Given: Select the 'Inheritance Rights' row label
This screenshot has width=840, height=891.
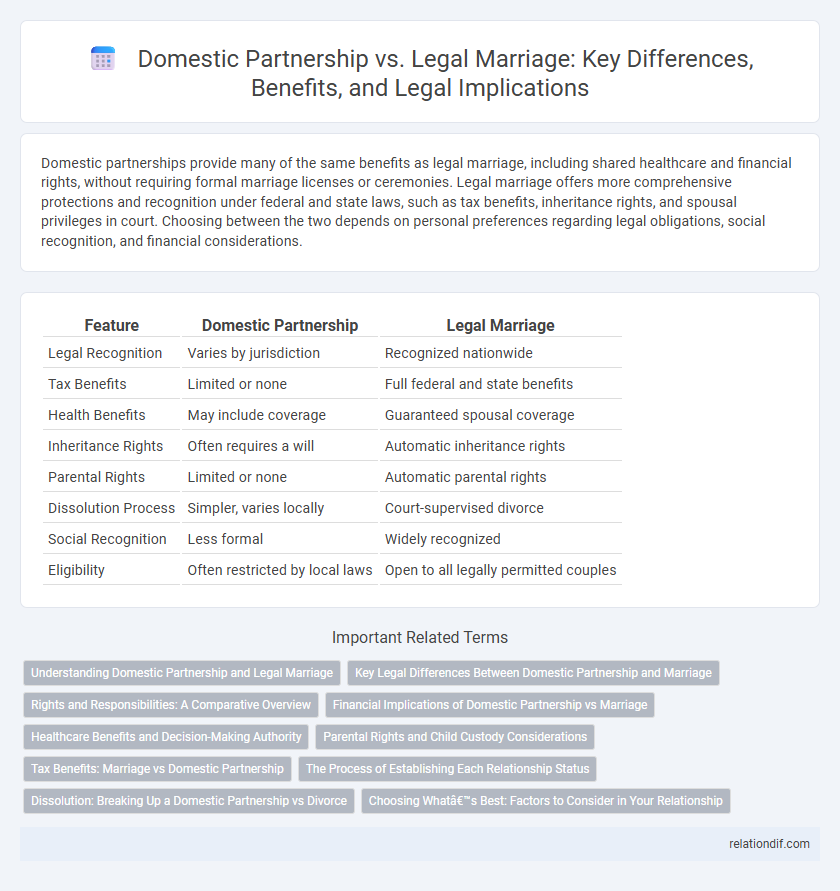Looking at the screenshot, I should [x=105, y=446].
